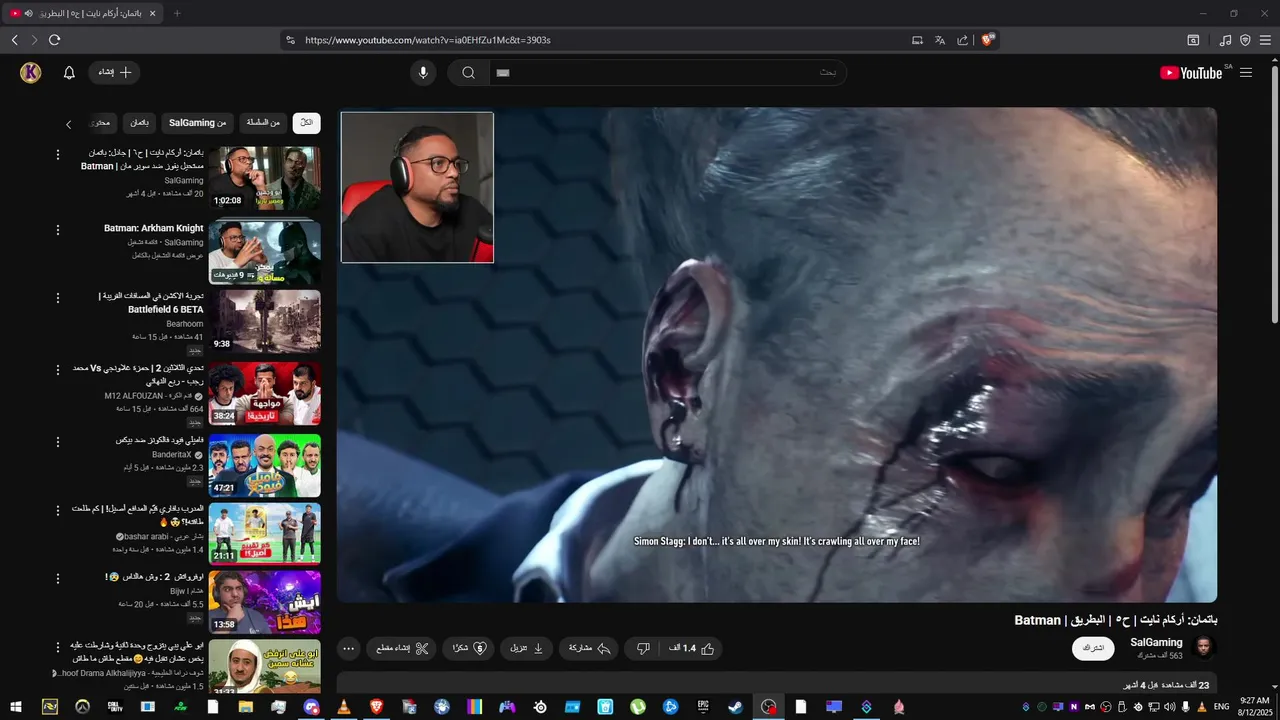The height and width of the screenshot is (720, 1280).
Task: Go back with the browser back arrow
Action: pyautogui.click(x=14, y=40)
